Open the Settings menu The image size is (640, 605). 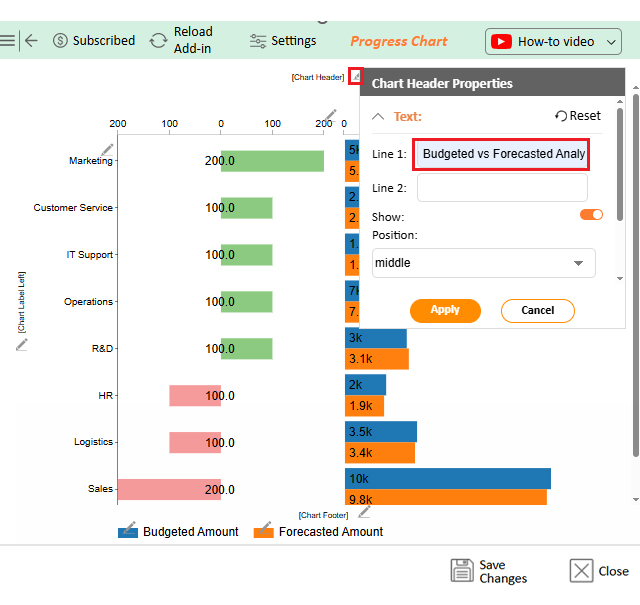[283, 41]
